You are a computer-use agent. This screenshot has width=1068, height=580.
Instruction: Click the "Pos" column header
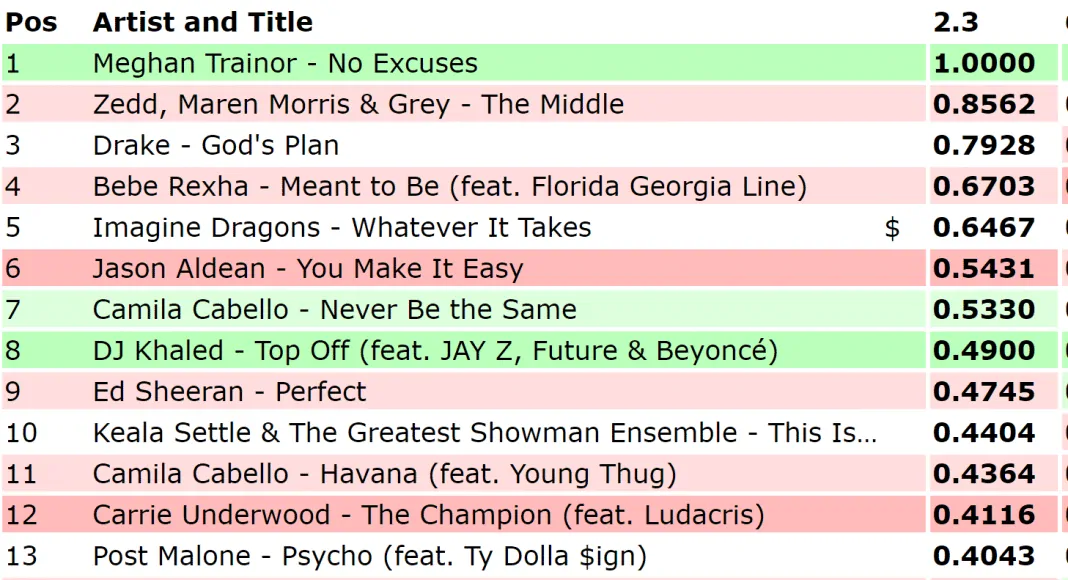(32, 22)
